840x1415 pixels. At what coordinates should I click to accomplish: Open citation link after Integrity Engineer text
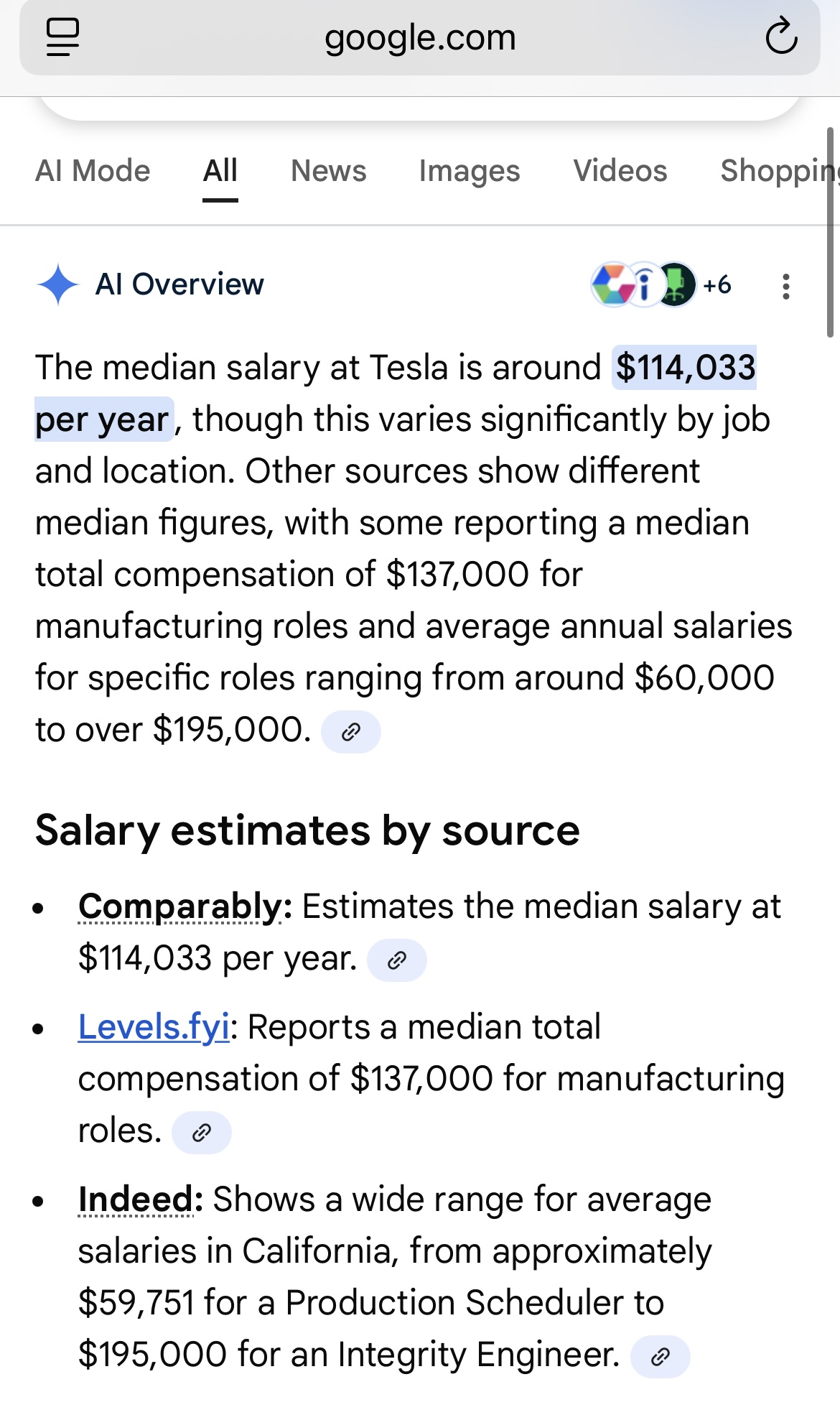tap(660, 1357)
